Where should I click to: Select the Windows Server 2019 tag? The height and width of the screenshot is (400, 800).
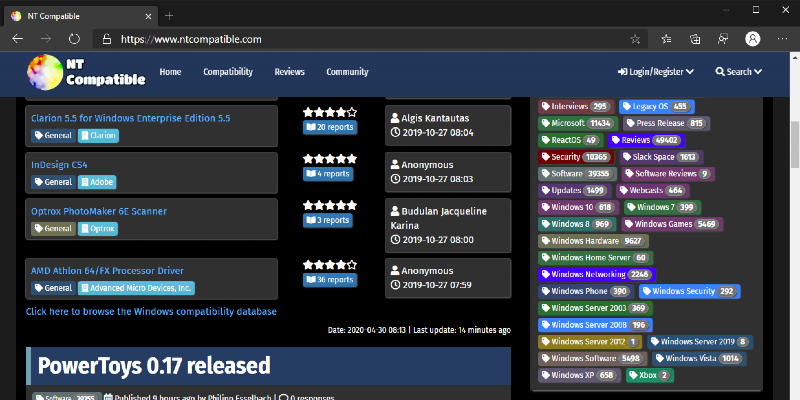pos(700,342)
